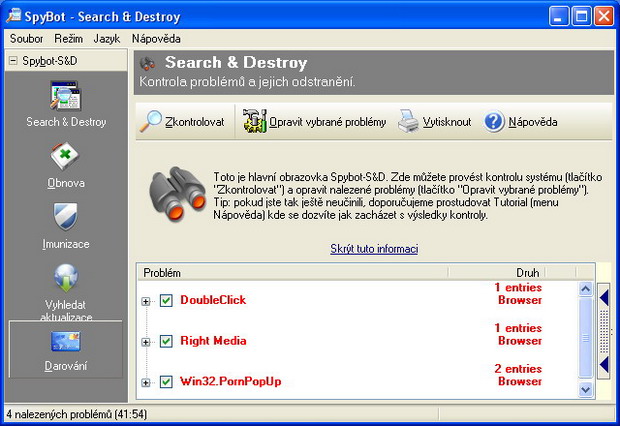Viewport: 620px width, 426px height.
Task: Click the Opravit vybrané problémy tools icon
Action: coord(255,121)
